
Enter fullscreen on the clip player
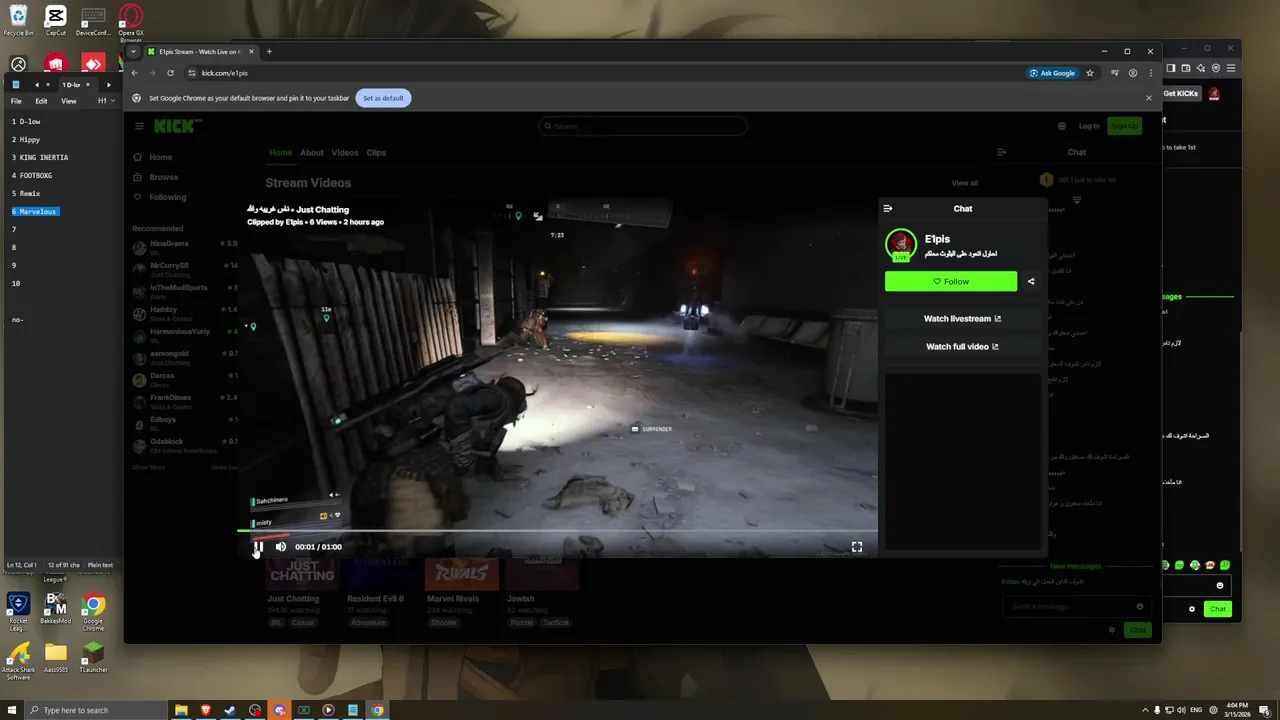(x=857, y=547)
